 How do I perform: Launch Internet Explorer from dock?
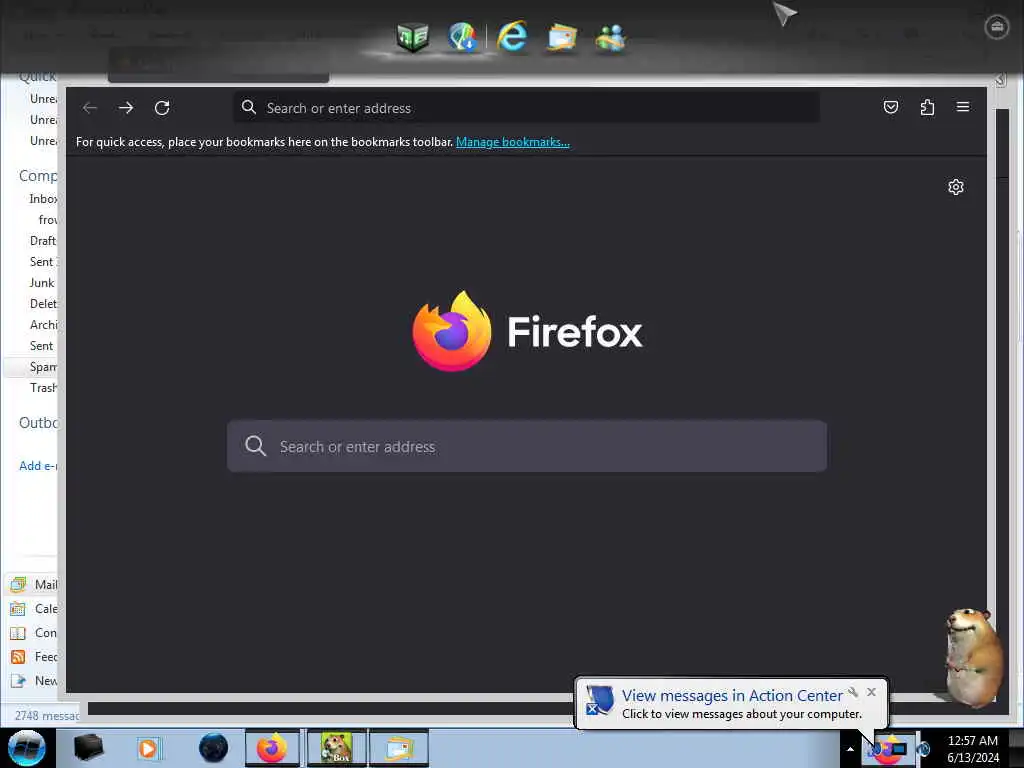click(x=512, y=36)
